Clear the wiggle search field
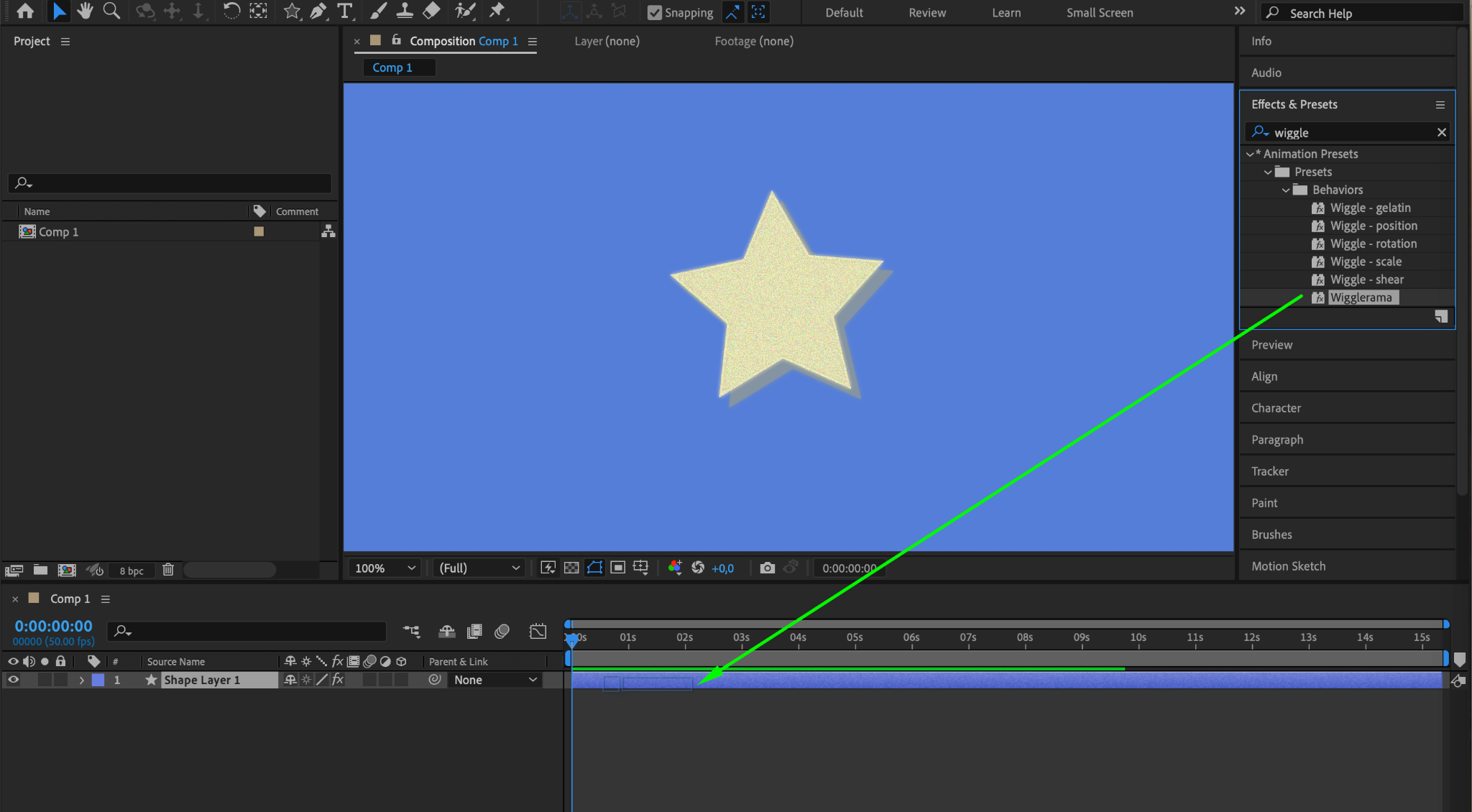The image size is (1472, 812). click(x=1441, y=132)
